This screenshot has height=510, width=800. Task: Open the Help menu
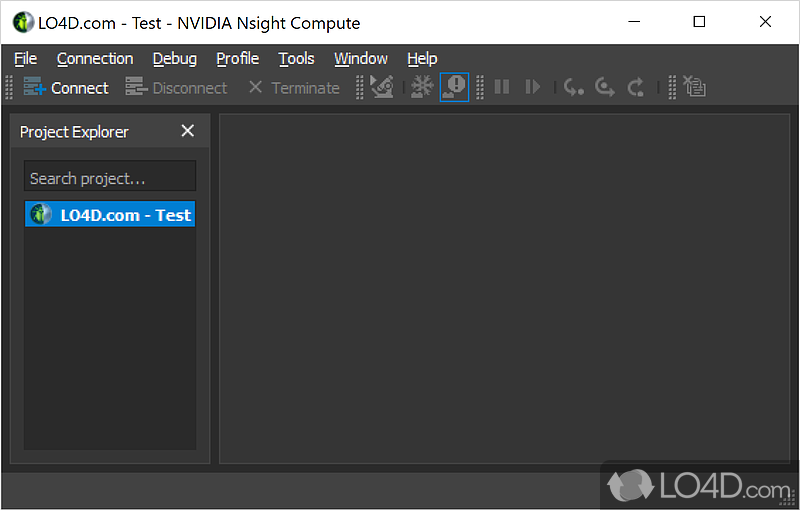422,59
